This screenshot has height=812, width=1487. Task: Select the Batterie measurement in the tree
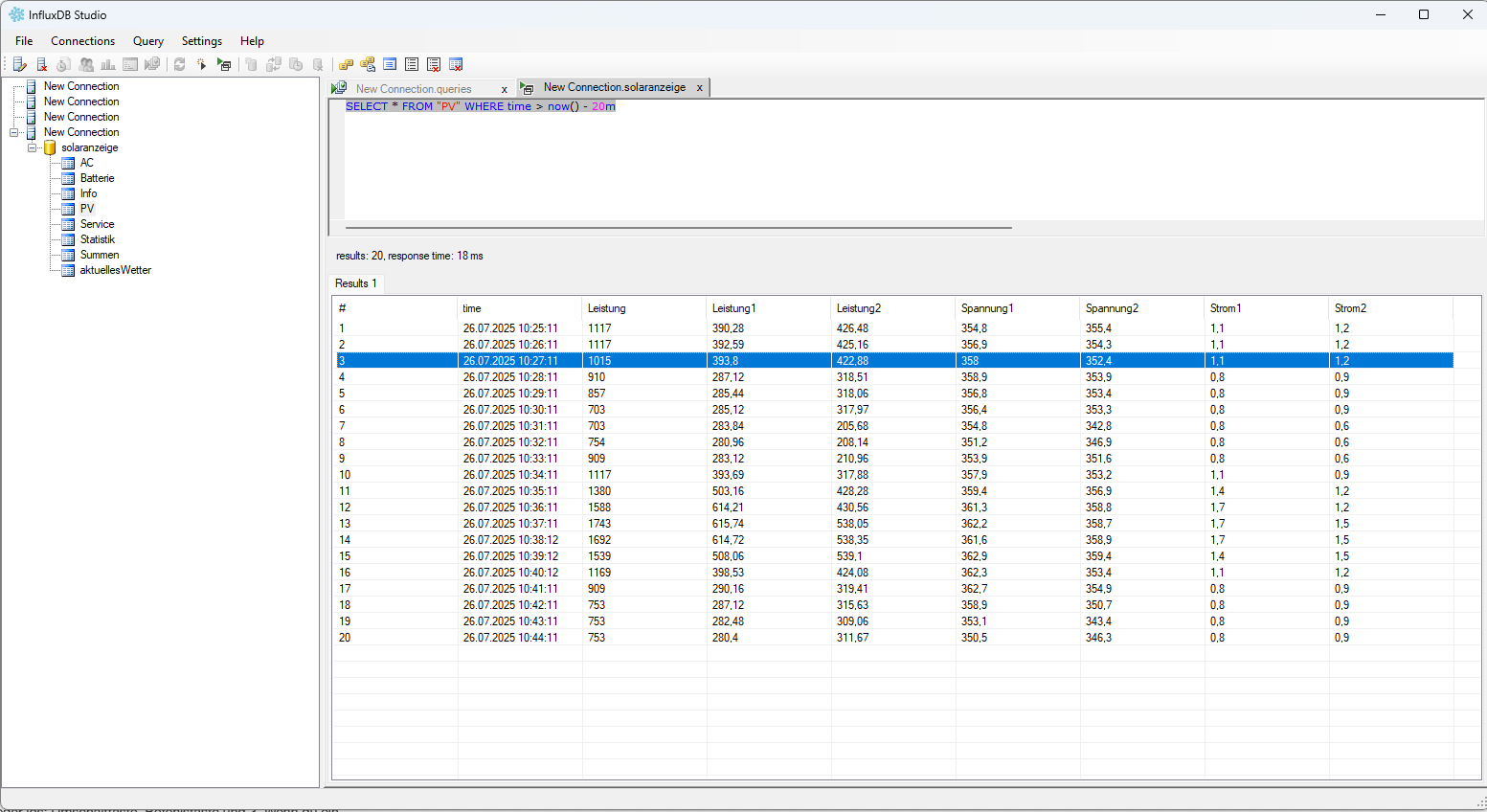97,178
